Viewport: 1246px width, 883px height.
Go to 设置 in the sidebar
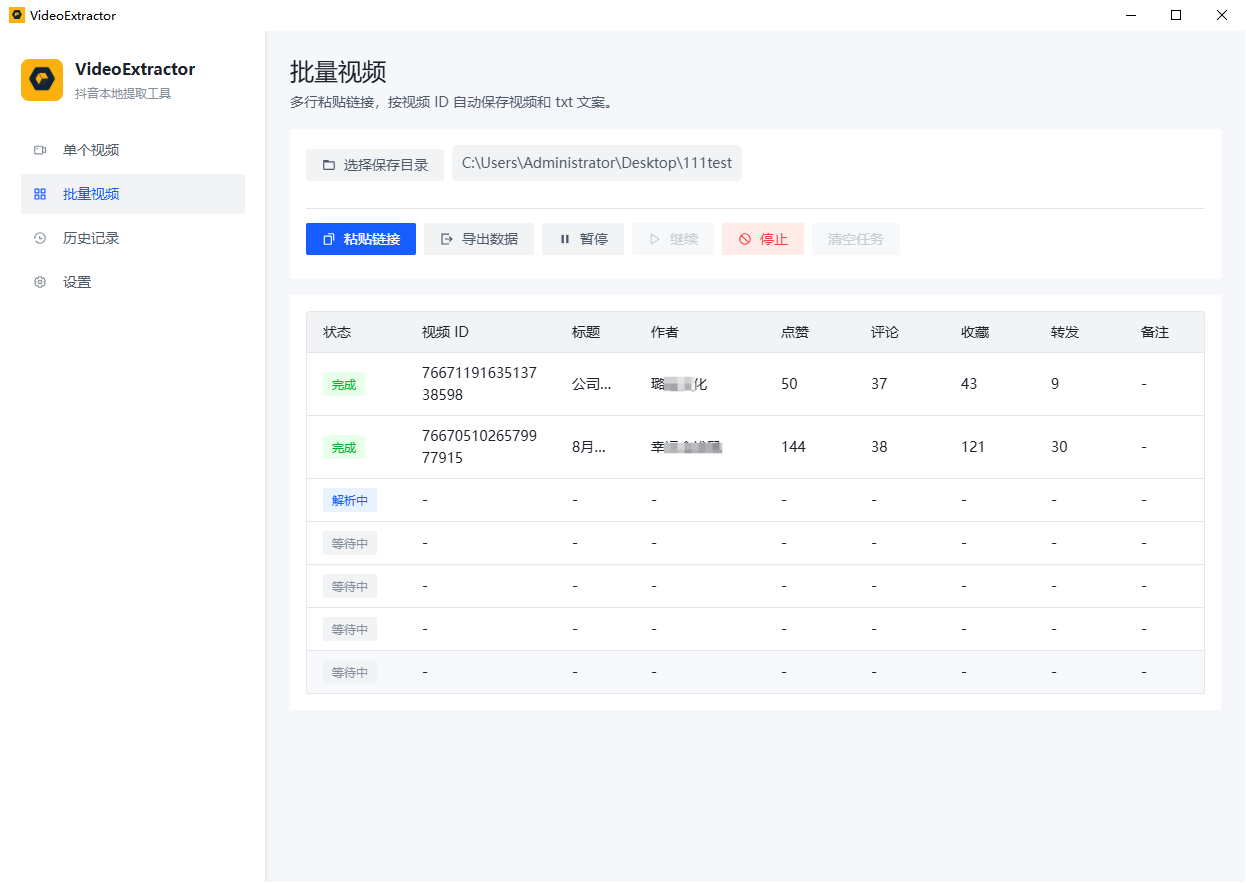pos(133,282)
